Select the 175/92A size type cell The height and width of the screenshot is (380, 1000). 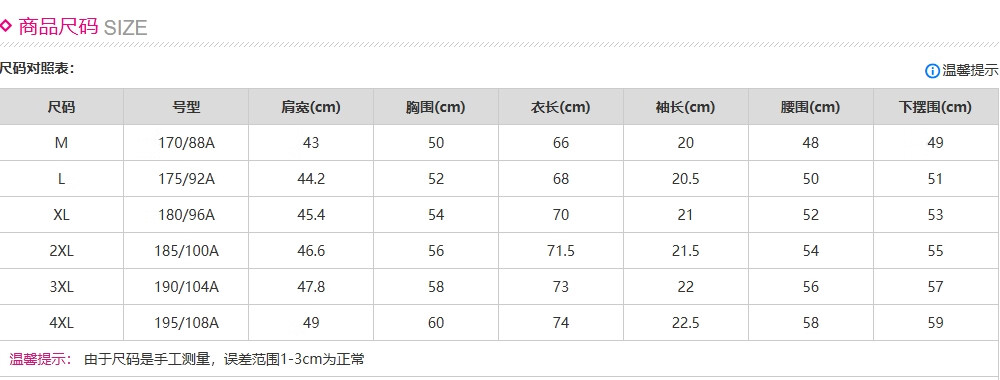click(186, 179)
